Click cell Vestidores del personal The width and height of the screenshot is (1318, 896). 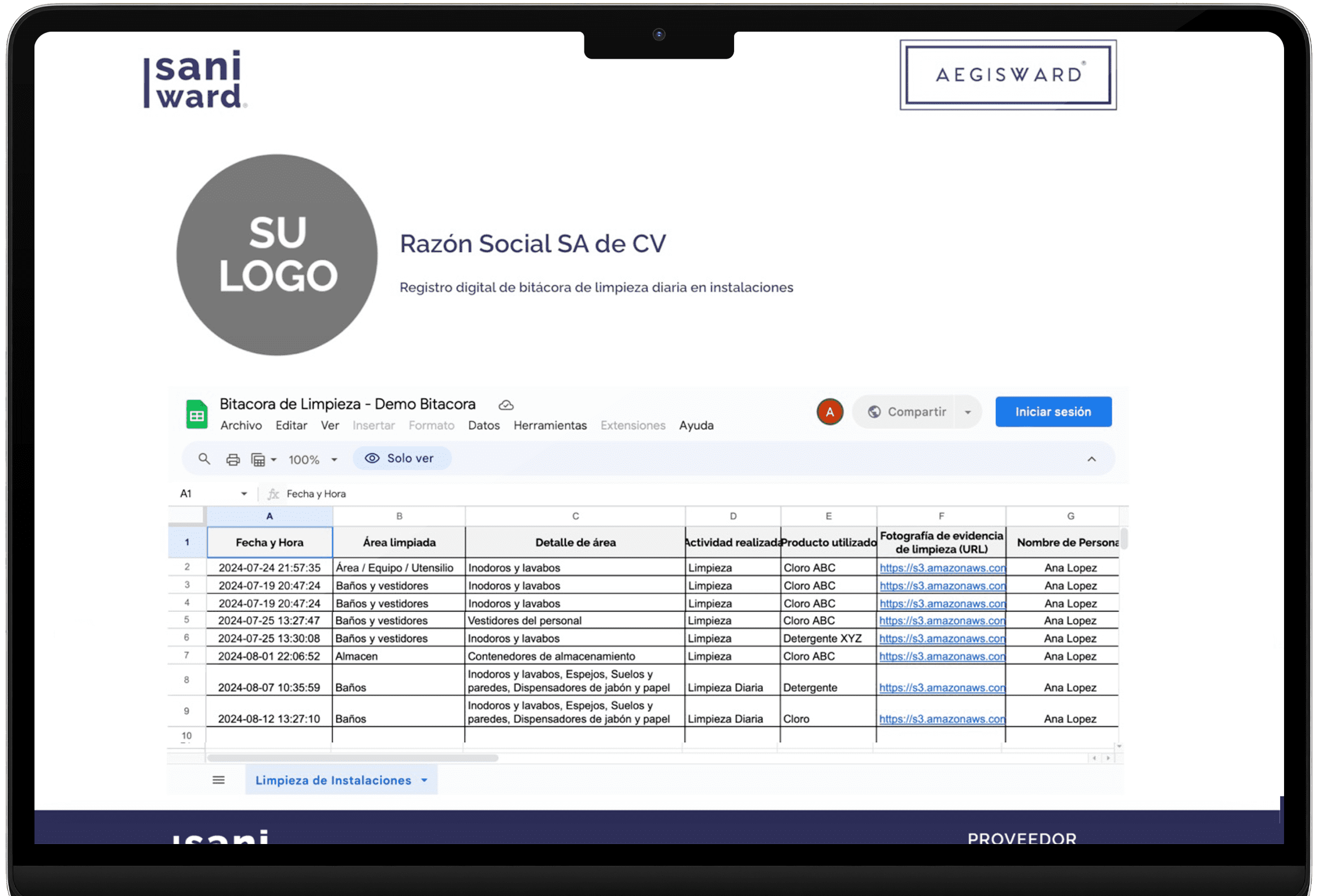575,620
